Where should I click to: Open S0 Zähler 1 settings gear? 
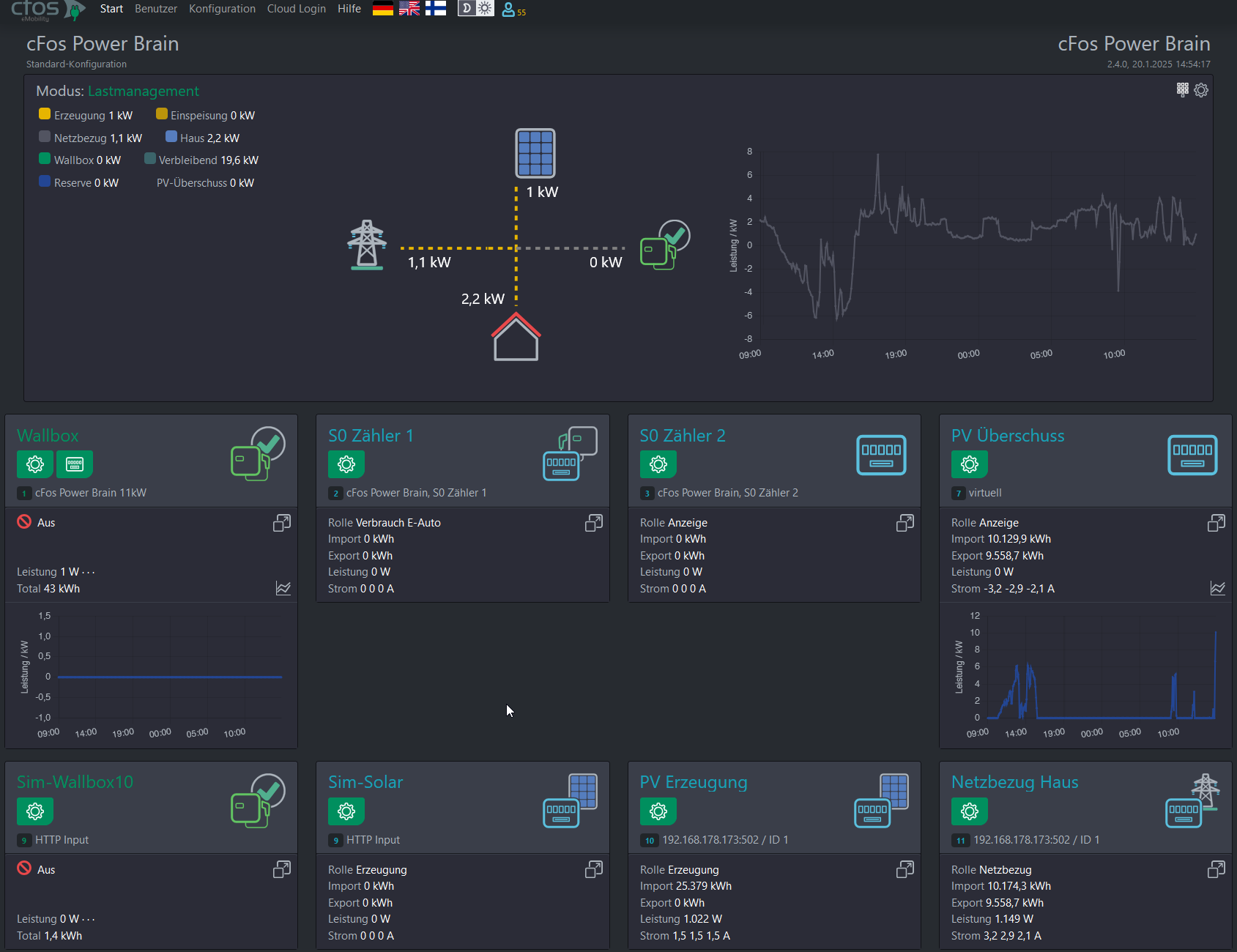(x=346, y=464)
